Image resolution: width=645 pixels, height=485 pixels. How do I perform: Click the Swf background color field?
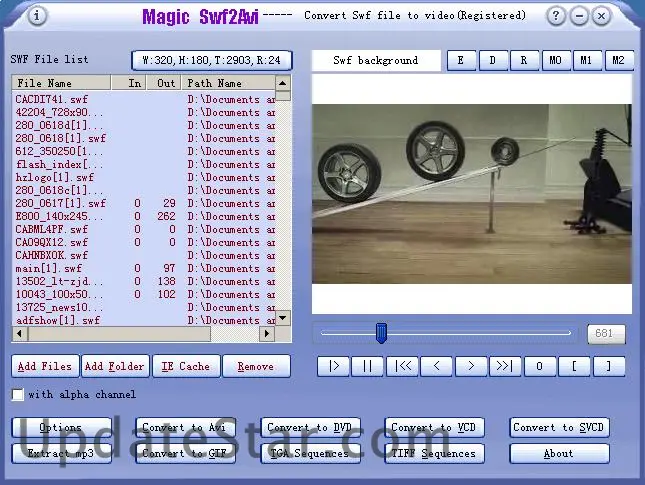376,60
